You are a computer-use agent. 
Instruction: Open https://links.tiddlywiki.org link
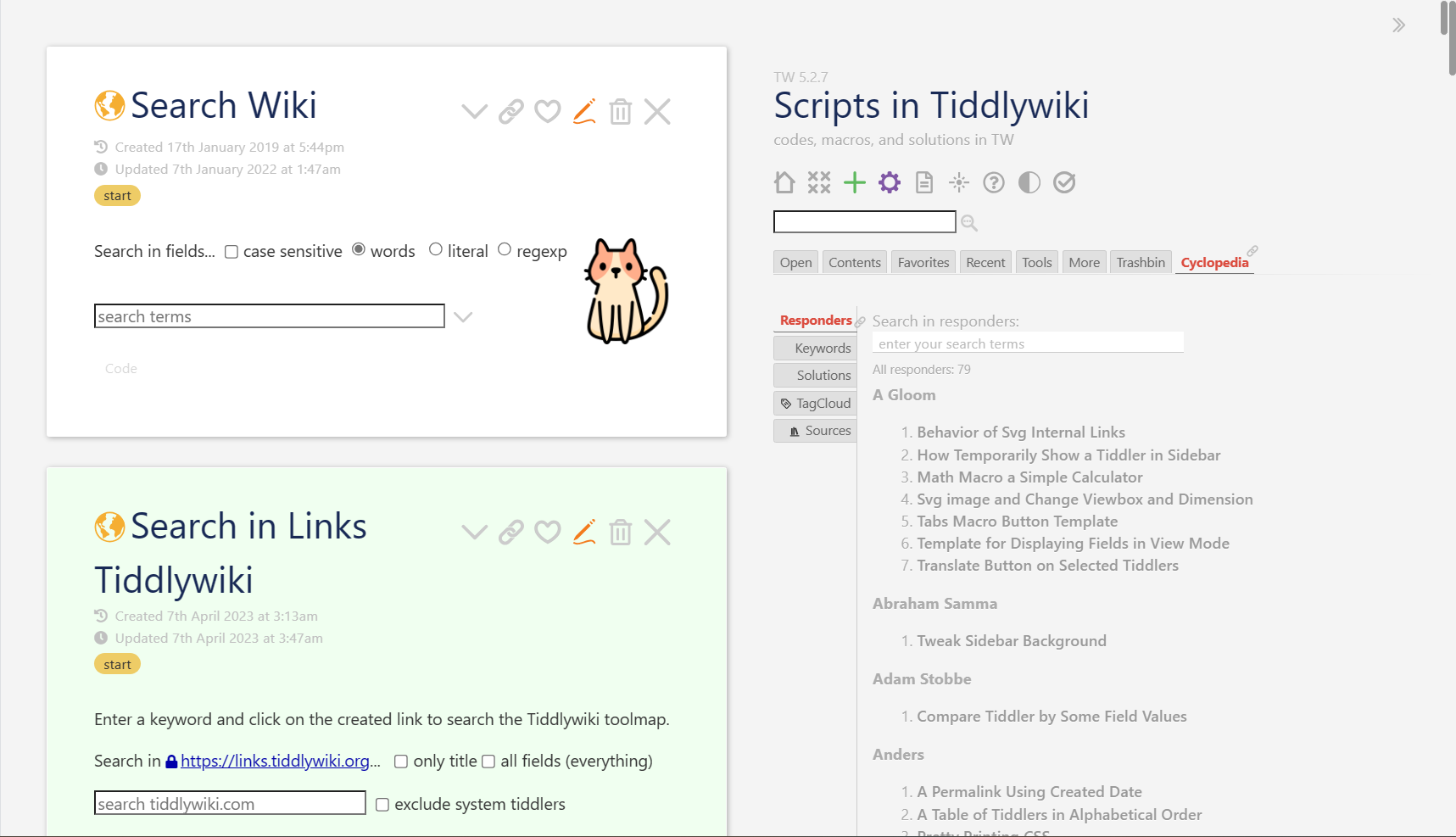(x=275, y=762)
